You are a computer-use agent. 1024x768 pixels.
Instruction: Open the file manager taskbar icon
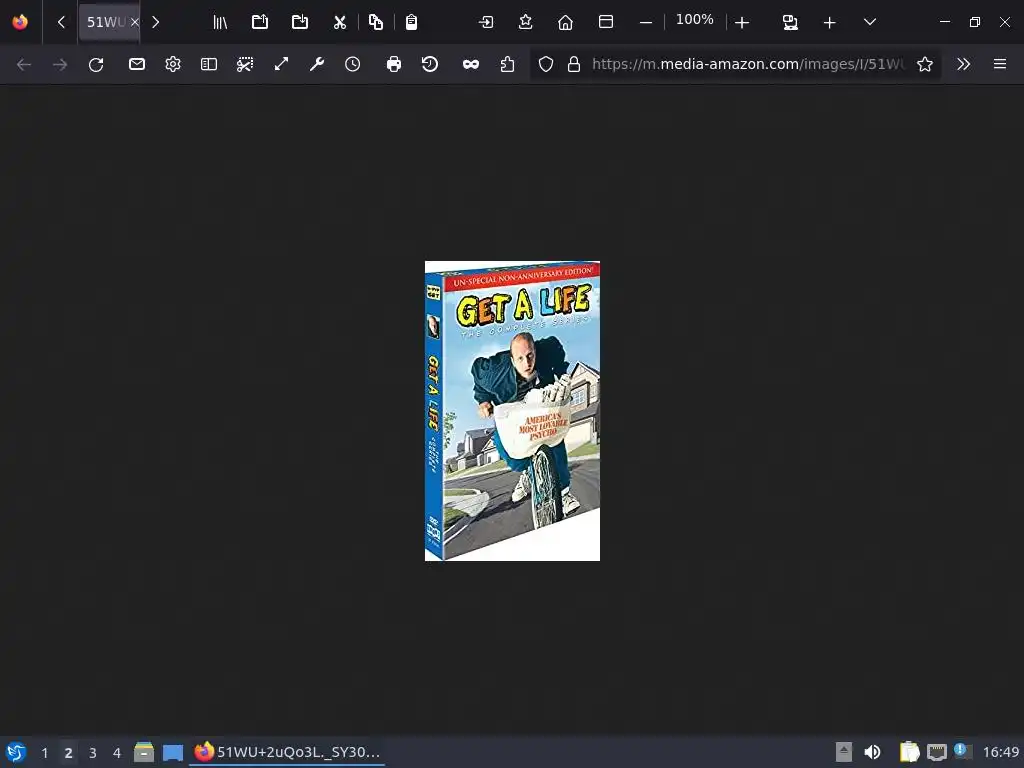point(144,752)
